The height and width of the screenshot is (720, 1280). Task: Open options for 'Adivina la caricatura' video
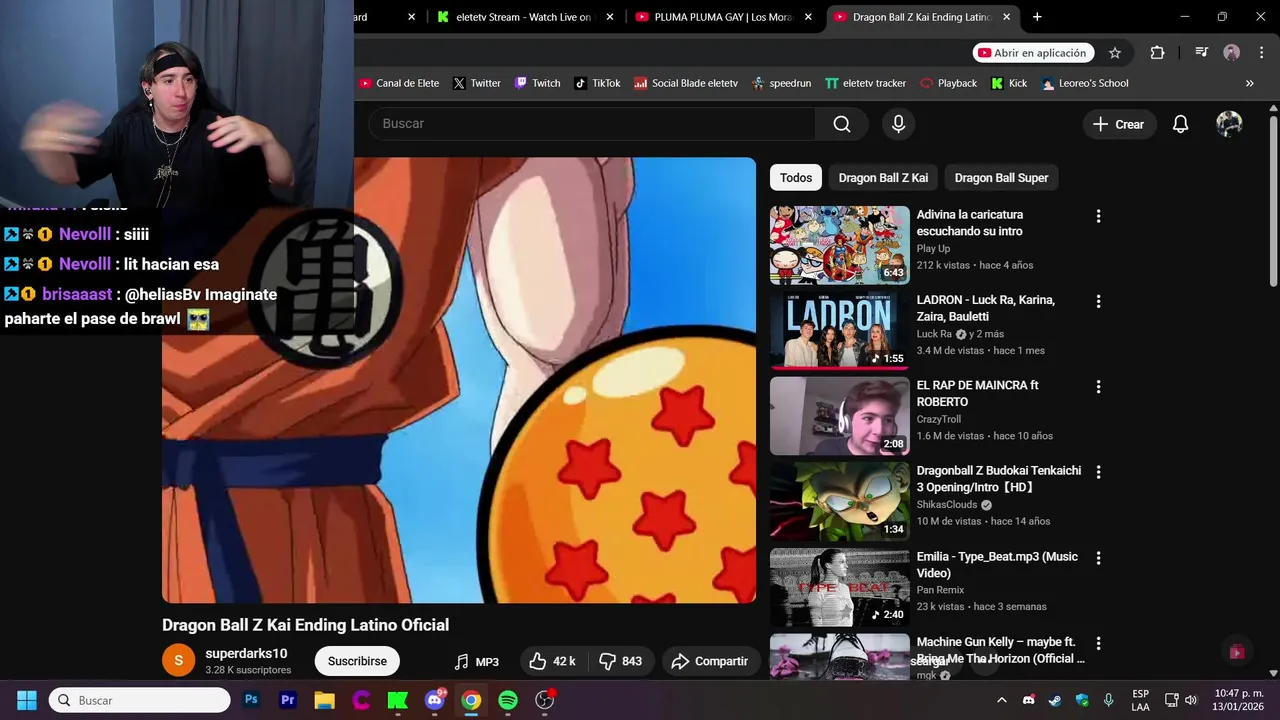[x=1098, y=216]
